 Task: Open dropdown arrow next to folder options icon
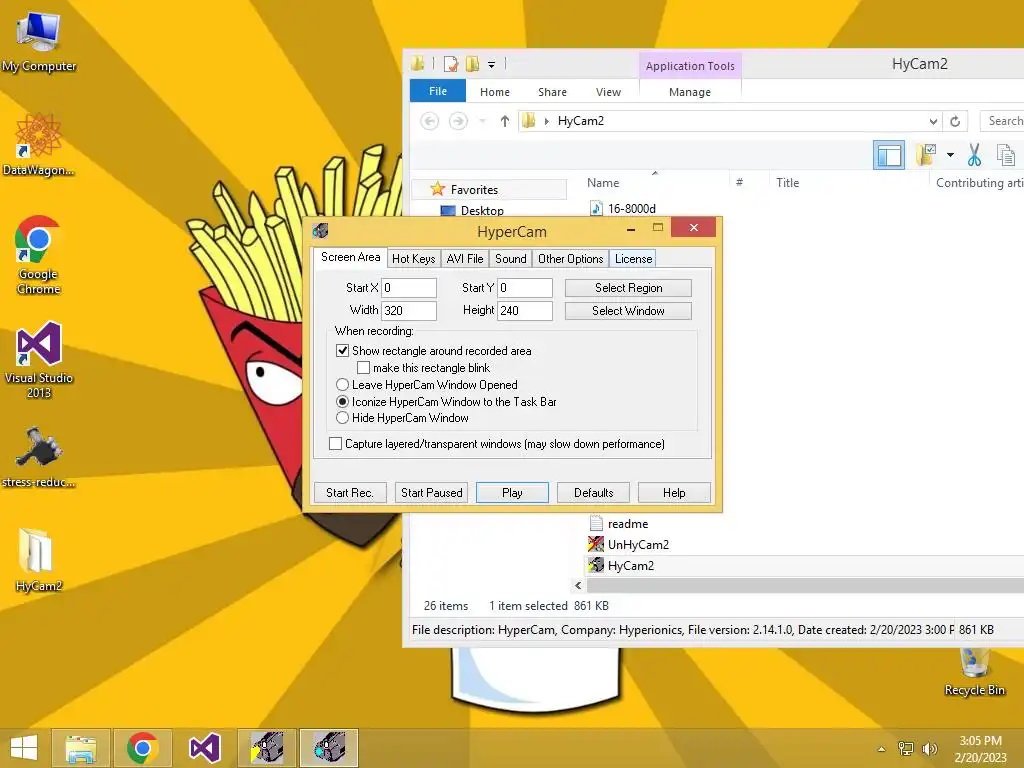click(950, 155)
